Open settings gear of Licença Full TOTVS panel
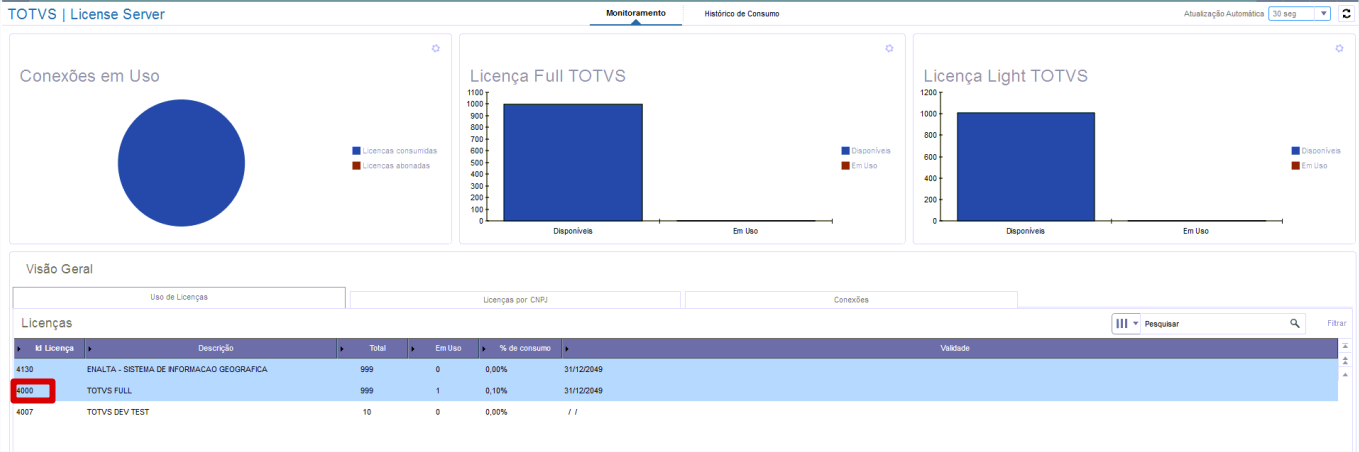 tap(889, 48)
